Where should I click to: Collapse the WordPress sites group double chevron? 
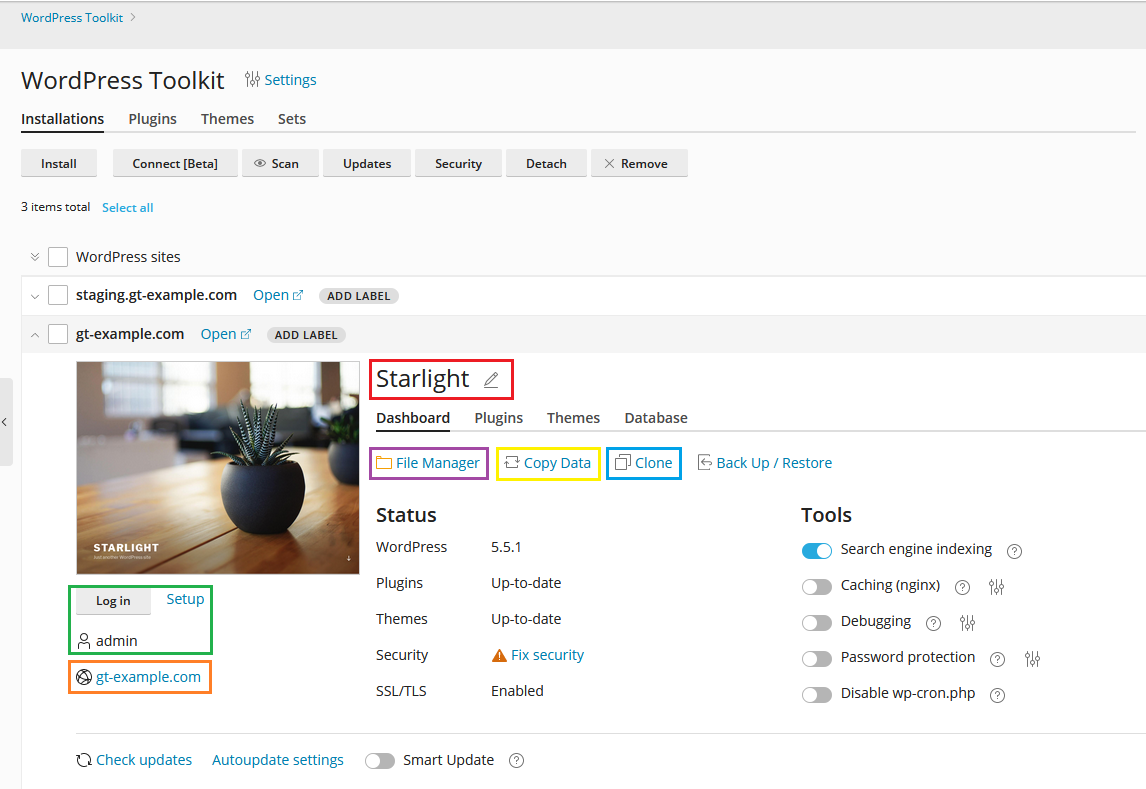click(34, 257)
